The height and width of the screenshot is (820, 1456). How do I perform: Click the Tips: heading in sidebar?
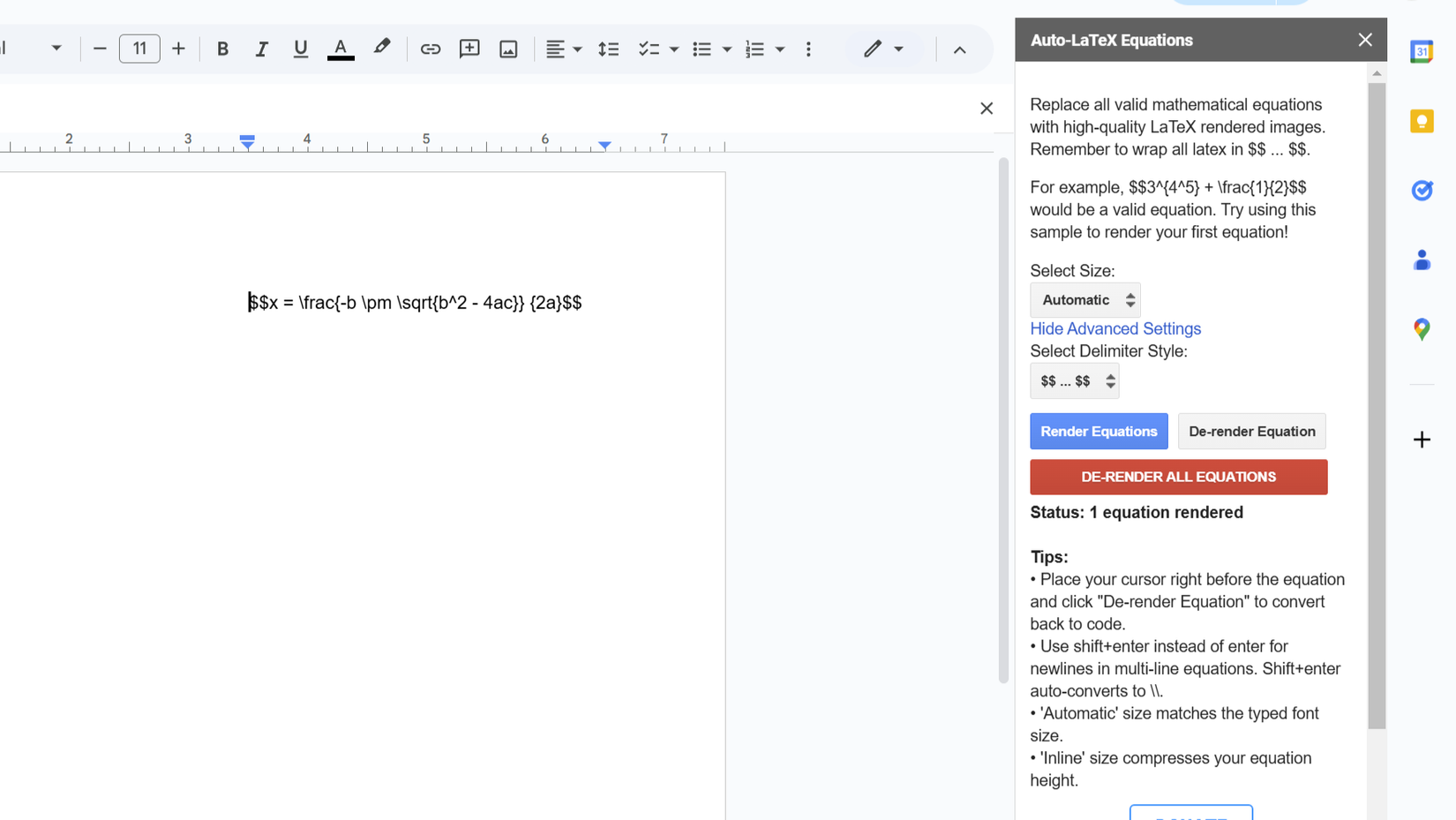click(1049, 557)
